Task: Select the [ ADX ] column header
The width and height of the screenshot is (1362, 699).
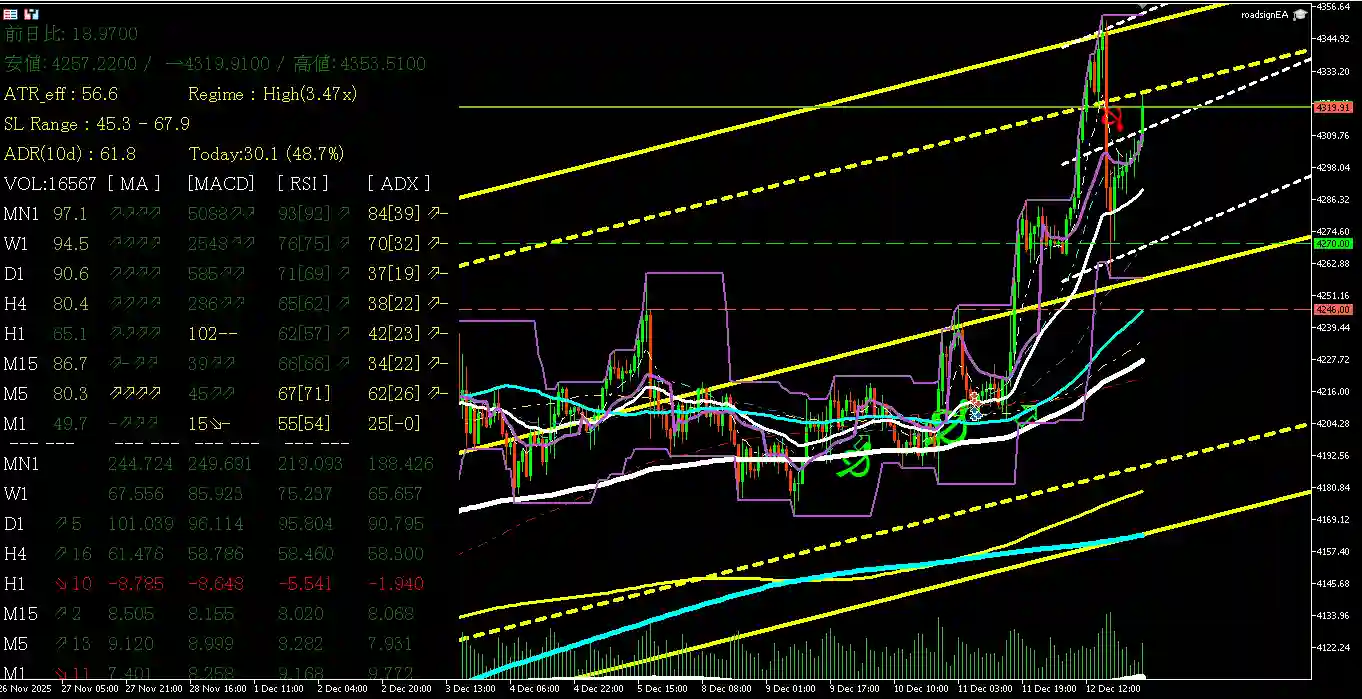Action: (x=399, y=183)
